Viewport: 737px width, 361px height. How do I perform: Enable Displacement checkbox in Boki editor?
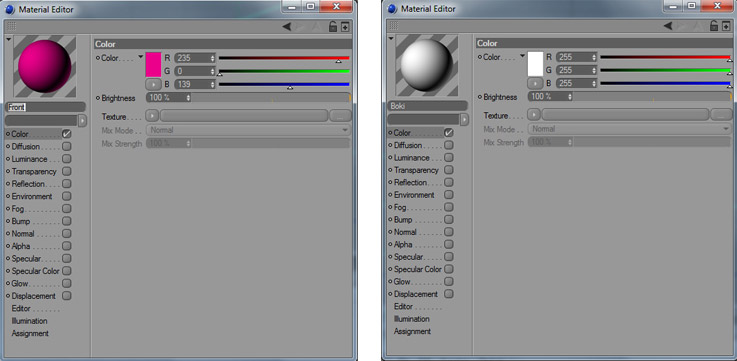[449, 294]
